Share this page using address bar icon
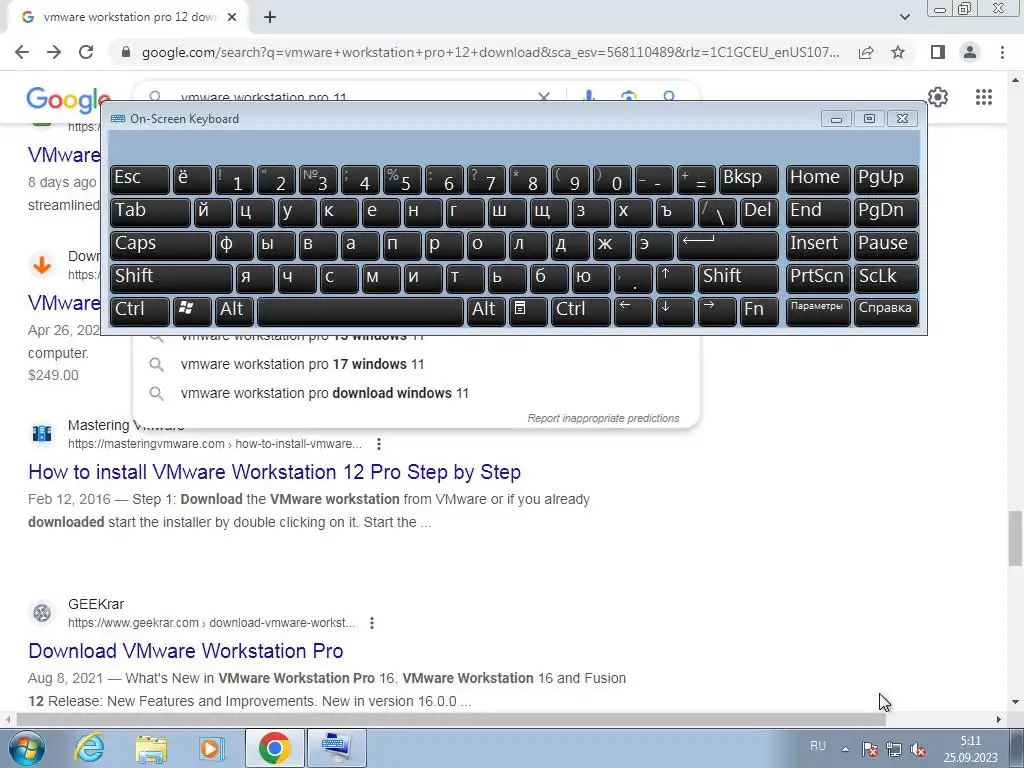 pos(866,52)
